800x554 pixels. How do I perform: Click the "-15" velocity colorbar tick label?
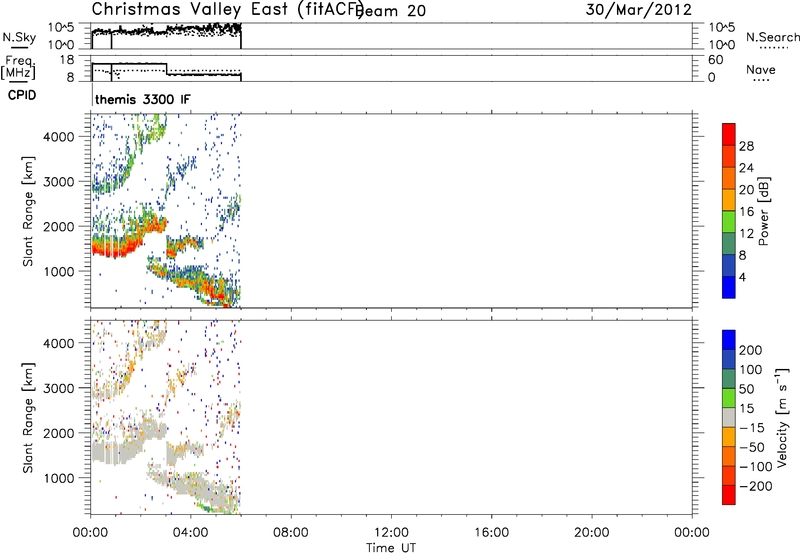point(752,428)
